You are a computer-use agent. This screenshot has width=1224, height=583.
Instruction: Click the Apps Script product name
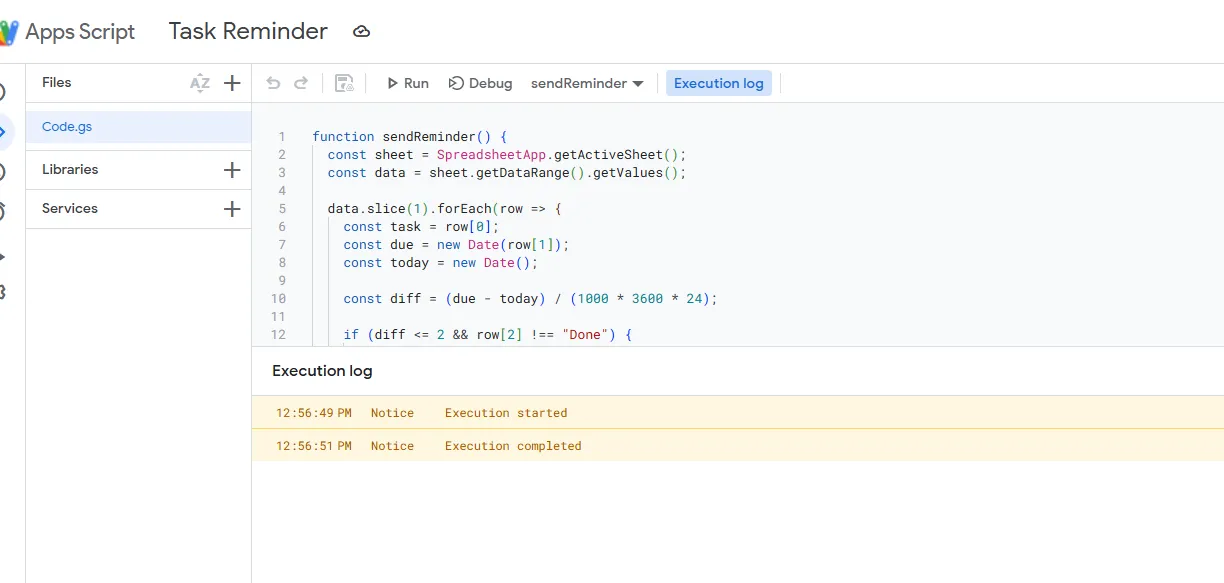[80, 32]
